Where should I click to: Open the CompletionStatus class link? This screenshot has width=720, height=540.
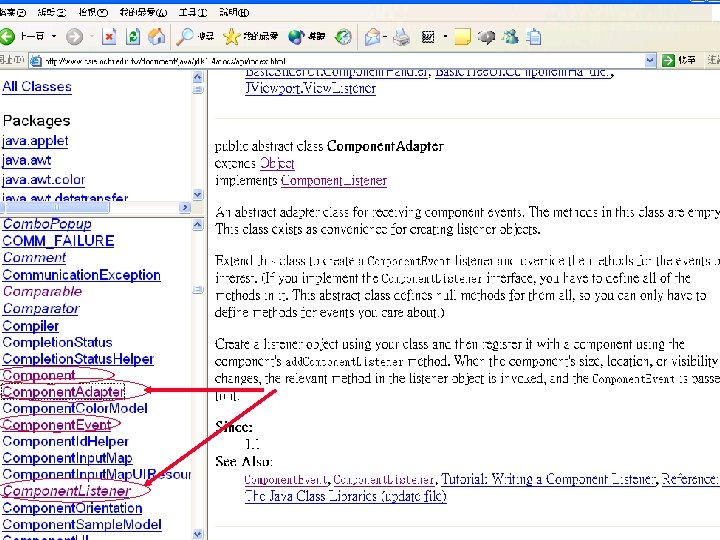click(x=57, y=343)
